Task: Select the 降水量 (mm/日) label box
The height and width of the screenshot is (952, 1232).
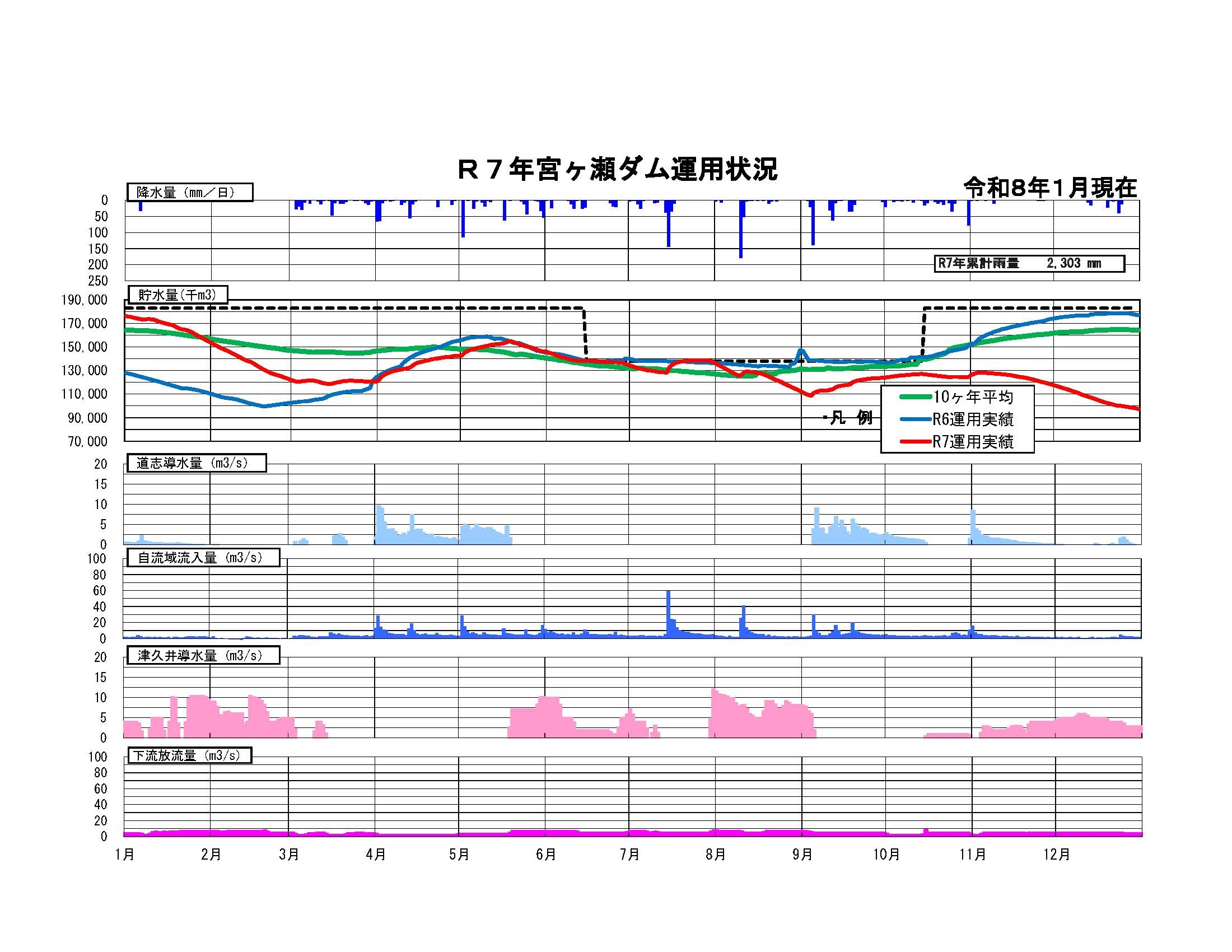Action: click(189, 192)
